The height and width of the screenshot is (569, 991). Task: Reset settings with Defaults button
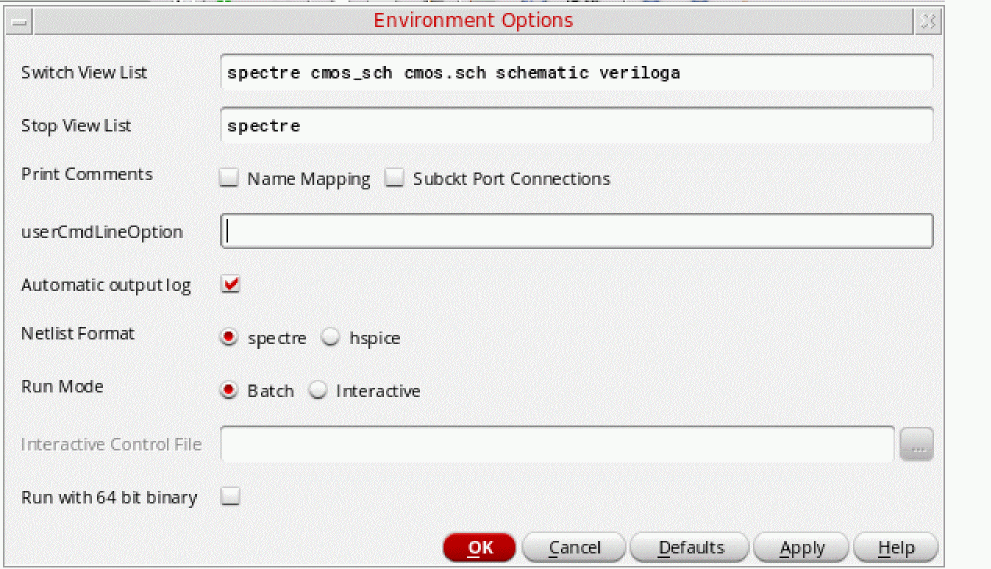pos(690,548)
